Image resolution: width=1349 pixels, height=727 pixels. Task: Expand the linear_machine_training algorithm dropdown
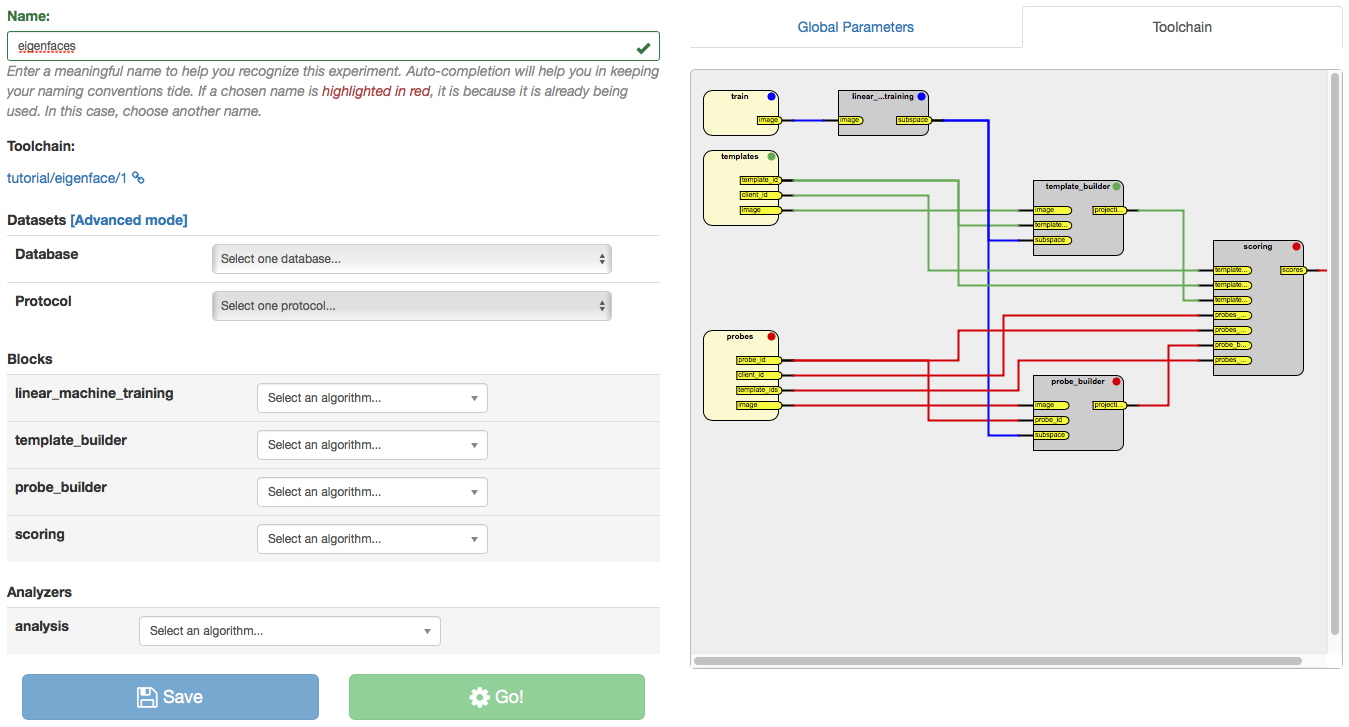[x=372, y=398]
